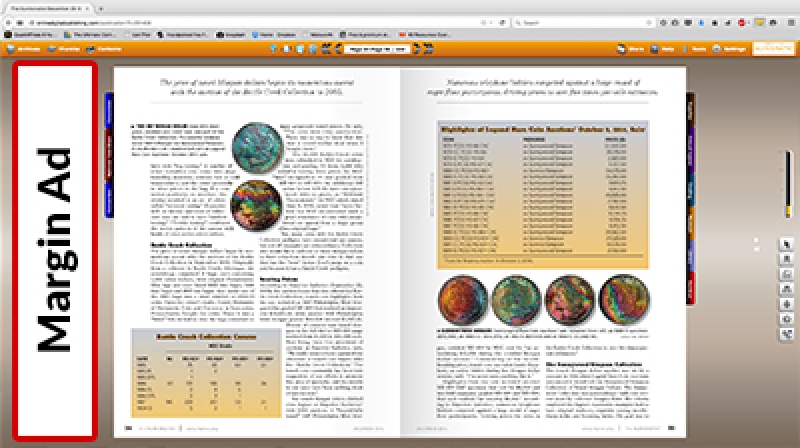Select the top blue section tab on left page edge

coord(109,111)
